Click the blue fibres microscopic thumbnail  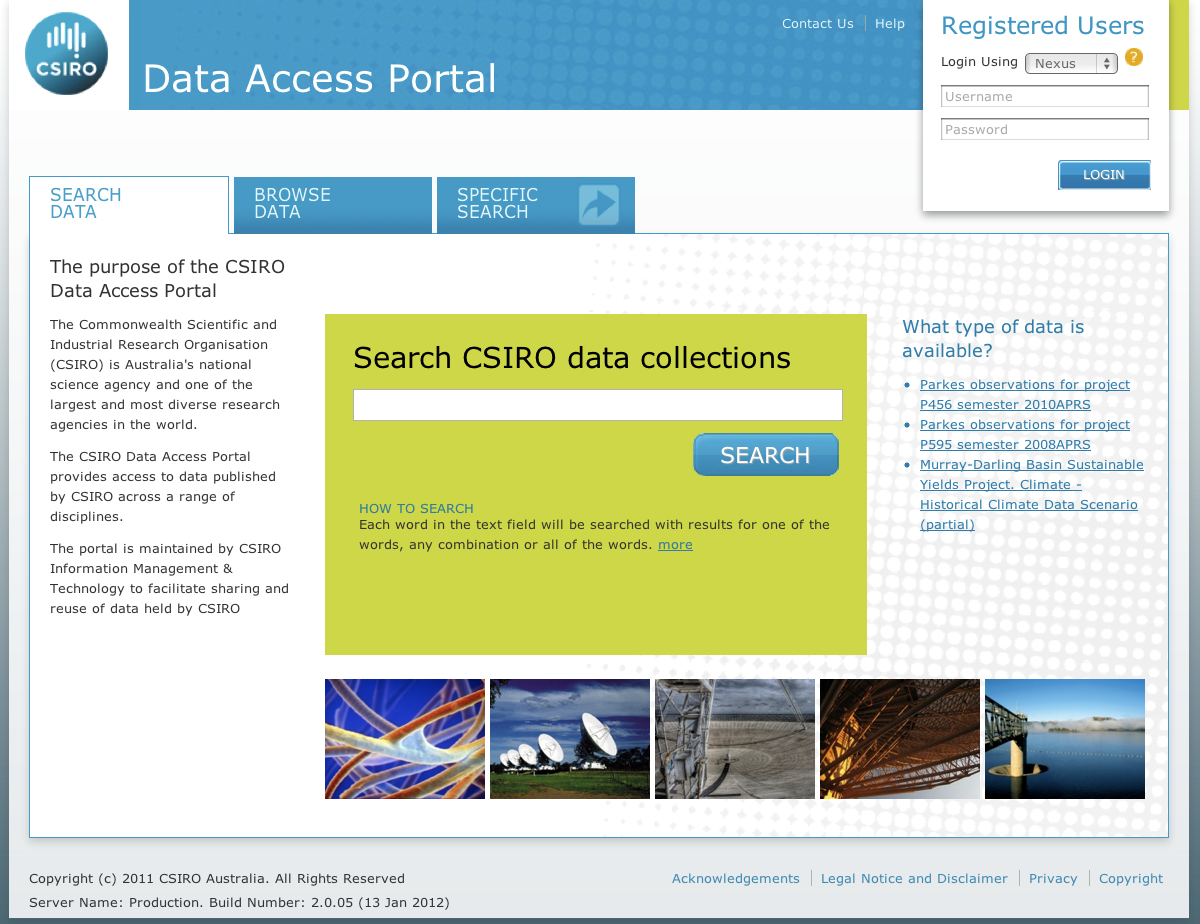point(405,739)
